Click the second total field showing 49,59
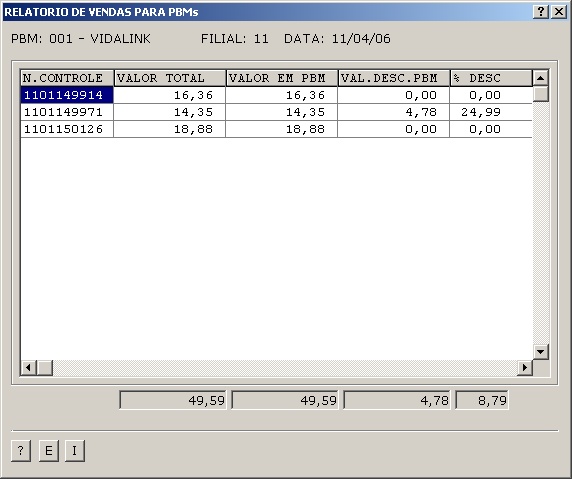 click(x=285, y=400)
